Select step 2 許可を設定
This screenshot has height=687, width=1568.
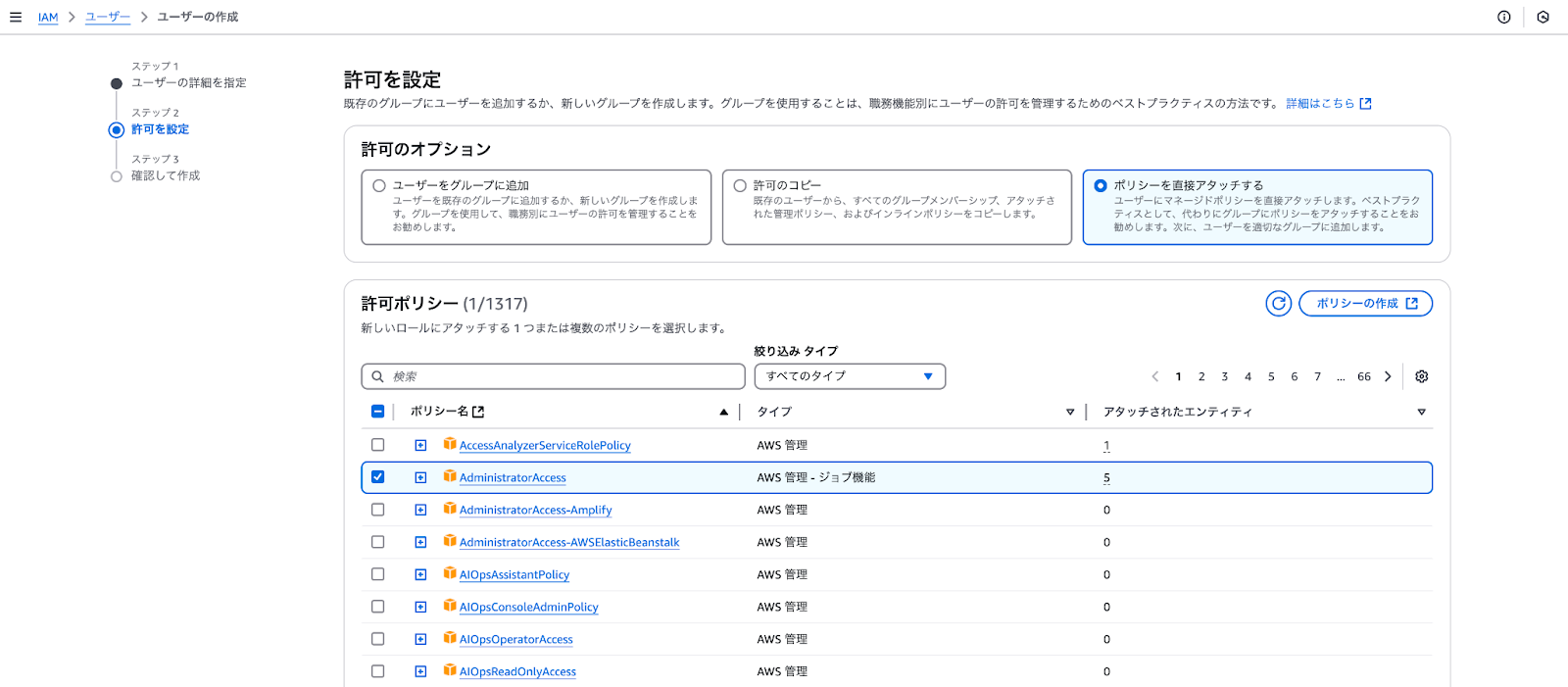pyautogui.click(x=161, y=129)
